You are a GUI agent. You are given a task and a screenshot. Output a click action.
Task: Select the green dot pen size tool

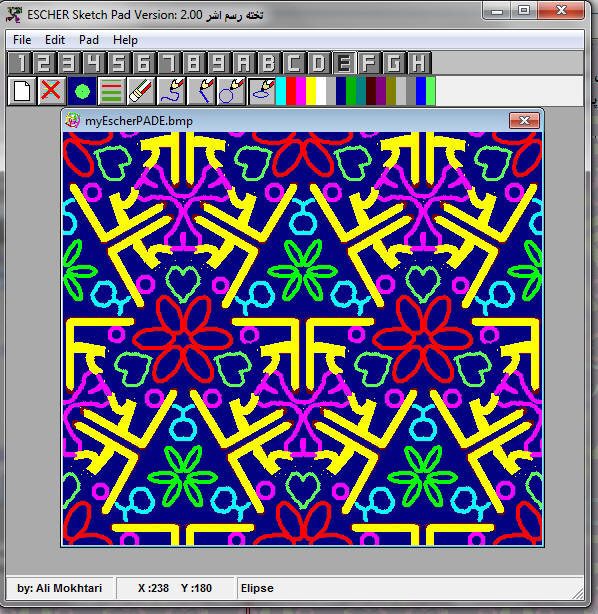pyautogui.click(x=82, y=91)
